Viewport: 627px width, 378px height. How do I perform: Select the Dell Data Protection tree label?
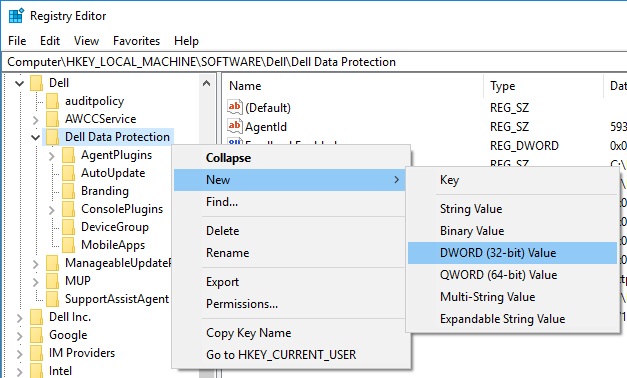tap(117, 137)
